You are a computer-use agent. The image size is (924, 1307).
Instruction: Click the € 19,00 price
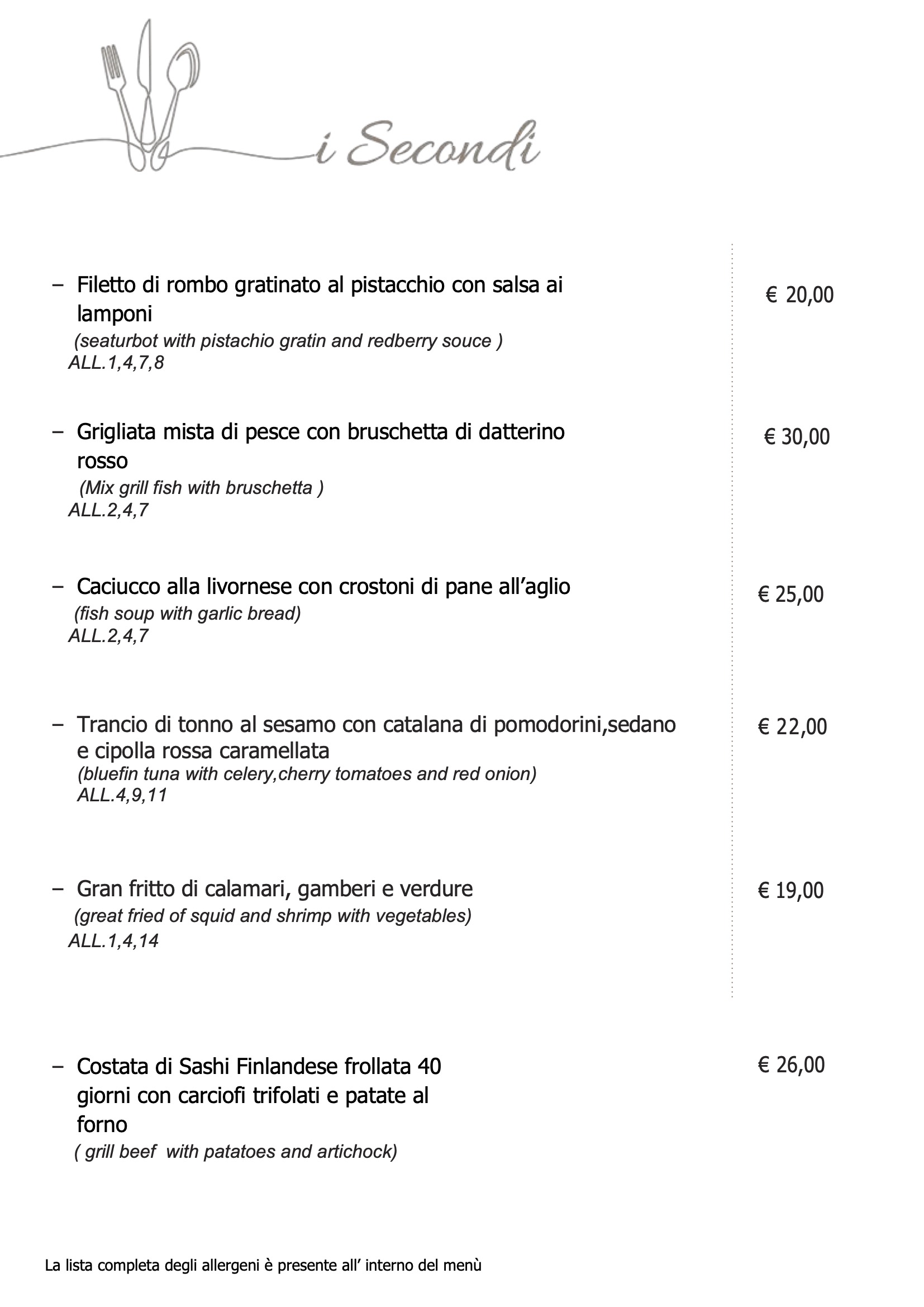790,890
